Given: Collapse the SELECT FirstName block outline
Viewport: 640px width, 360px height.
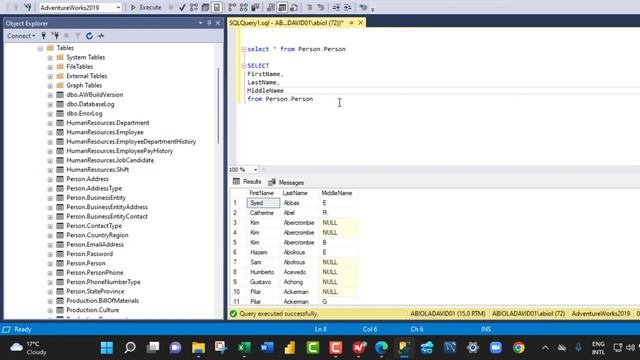Looking at the screenshot, I should 244,66.
